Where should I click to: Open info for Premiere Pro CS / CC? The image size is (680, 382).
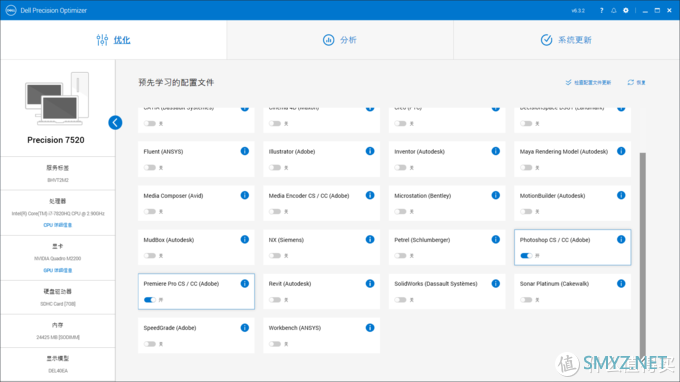click(x=245, y=284)
